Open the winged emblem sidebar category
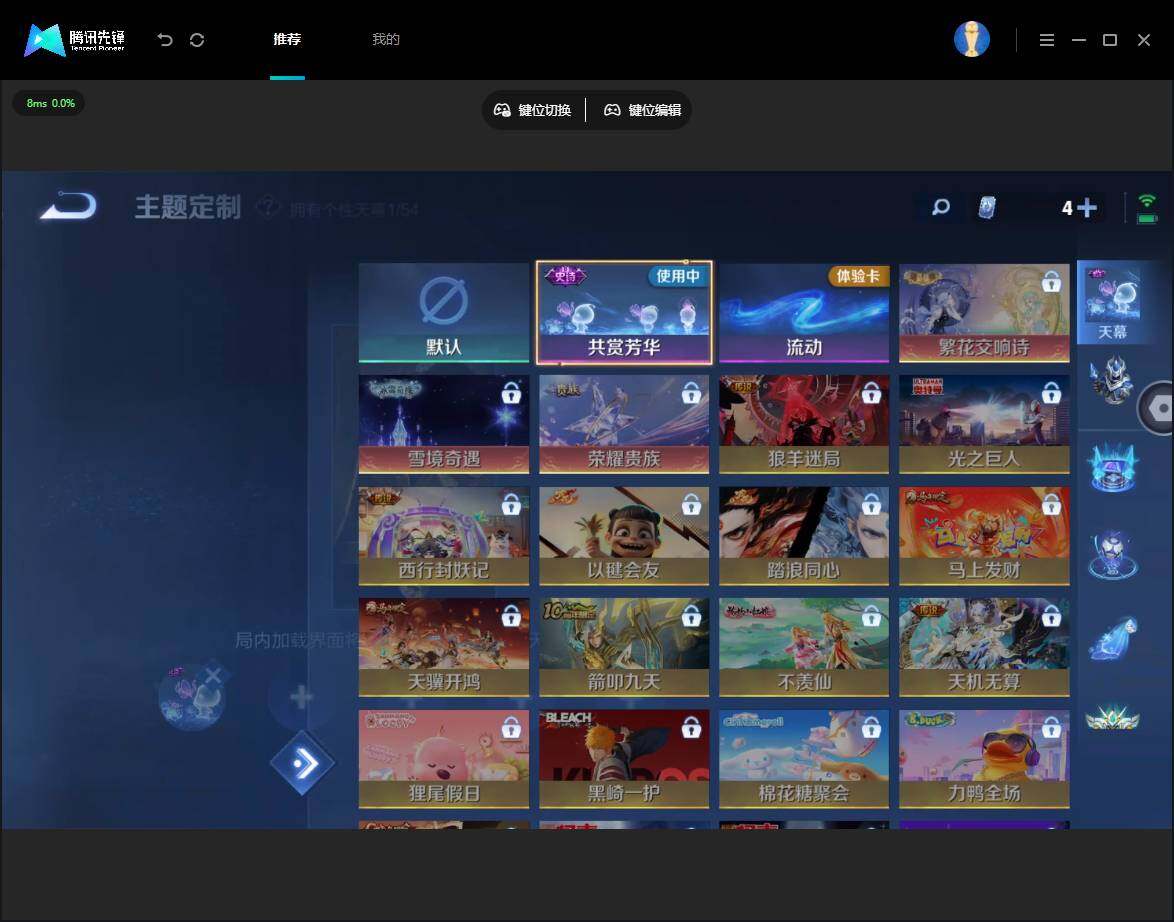1174x922 pixels. click(x=1112, y=718)
